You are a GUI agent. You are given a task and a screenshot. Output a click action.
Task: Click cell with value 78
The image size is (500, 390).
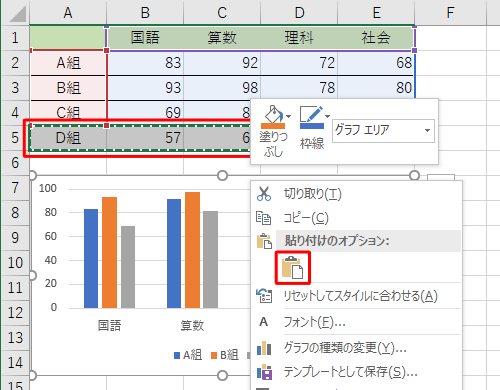pos(299,88)
